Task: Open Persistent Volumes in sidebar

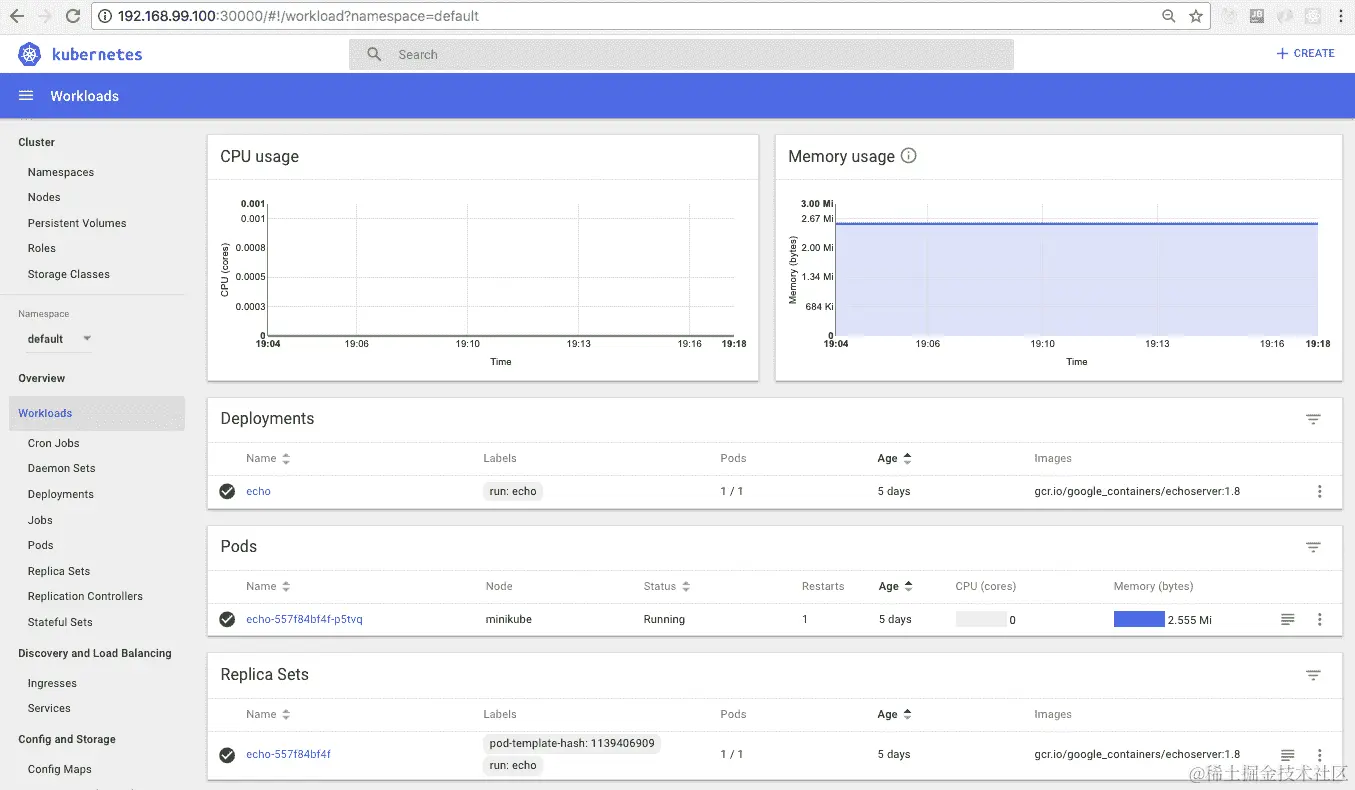Action: tap(77, 223)
